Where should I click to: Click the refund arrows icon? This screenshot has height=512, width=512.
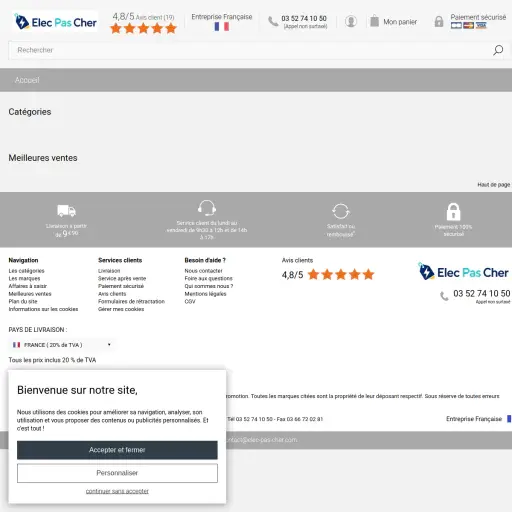341,211
